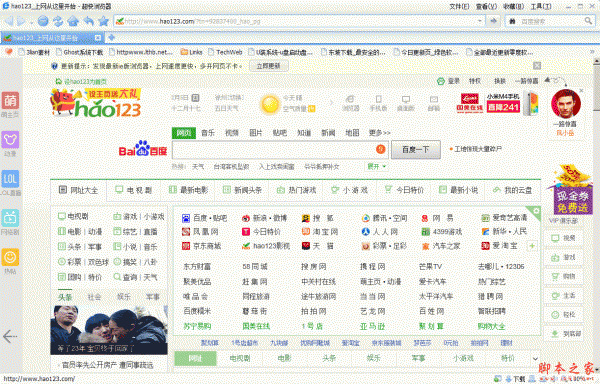Refresh the page with reload icon
Screen dimensions: 600x384
click(x=58, y=21)
